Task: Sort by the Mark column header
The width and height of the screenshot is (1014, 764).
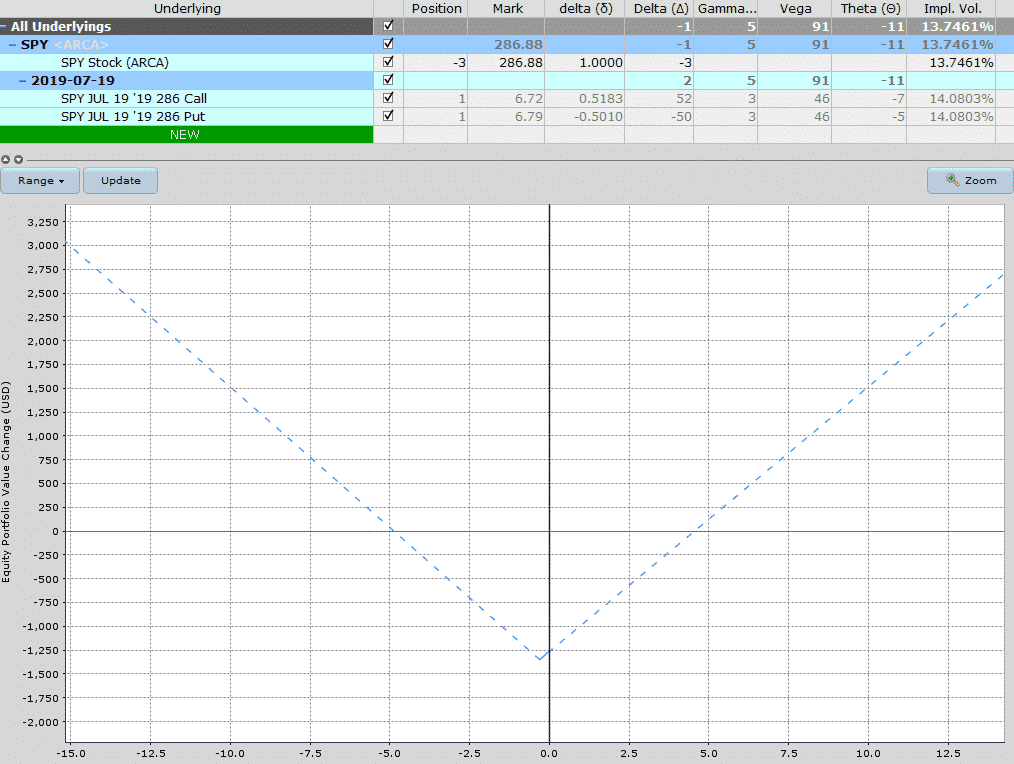Action: (507, 8)
